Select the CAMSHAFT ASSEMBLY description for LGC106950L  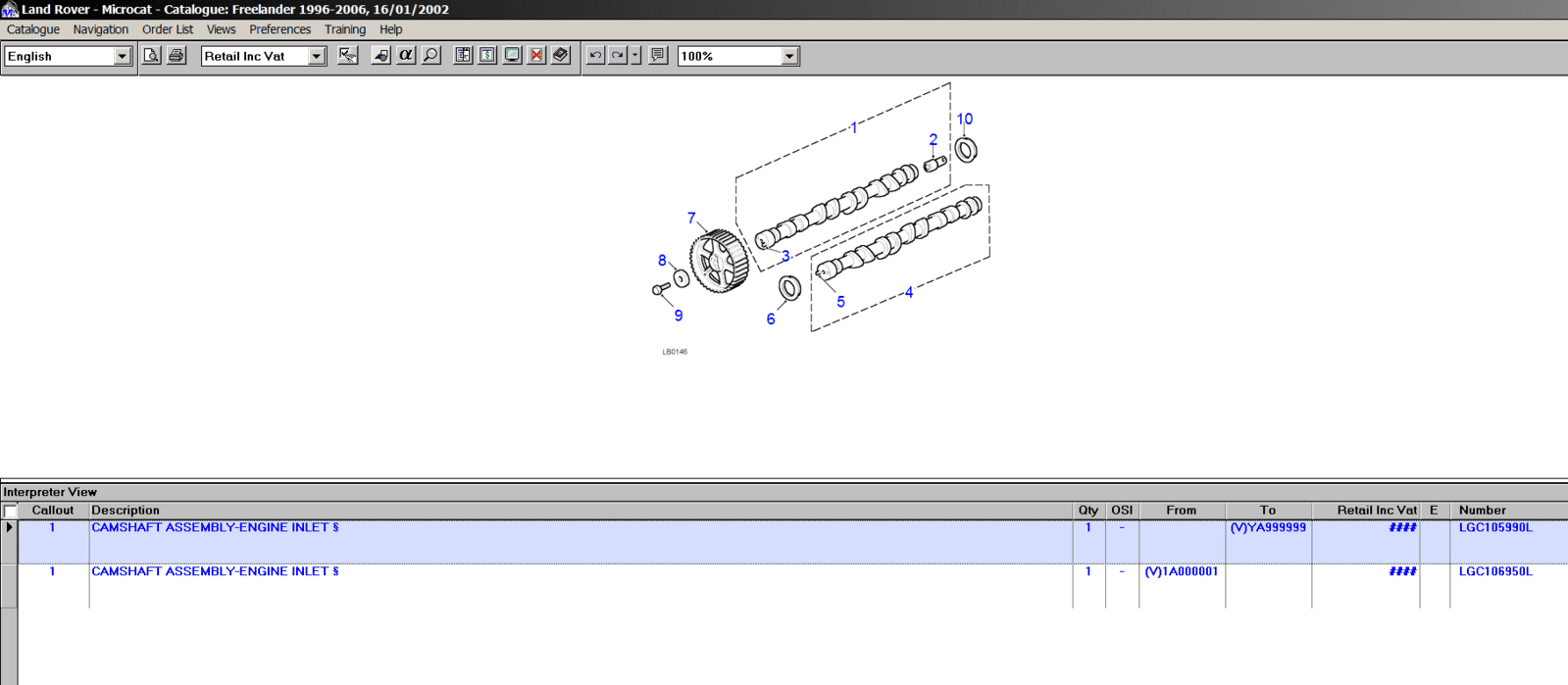click(215, 571)
